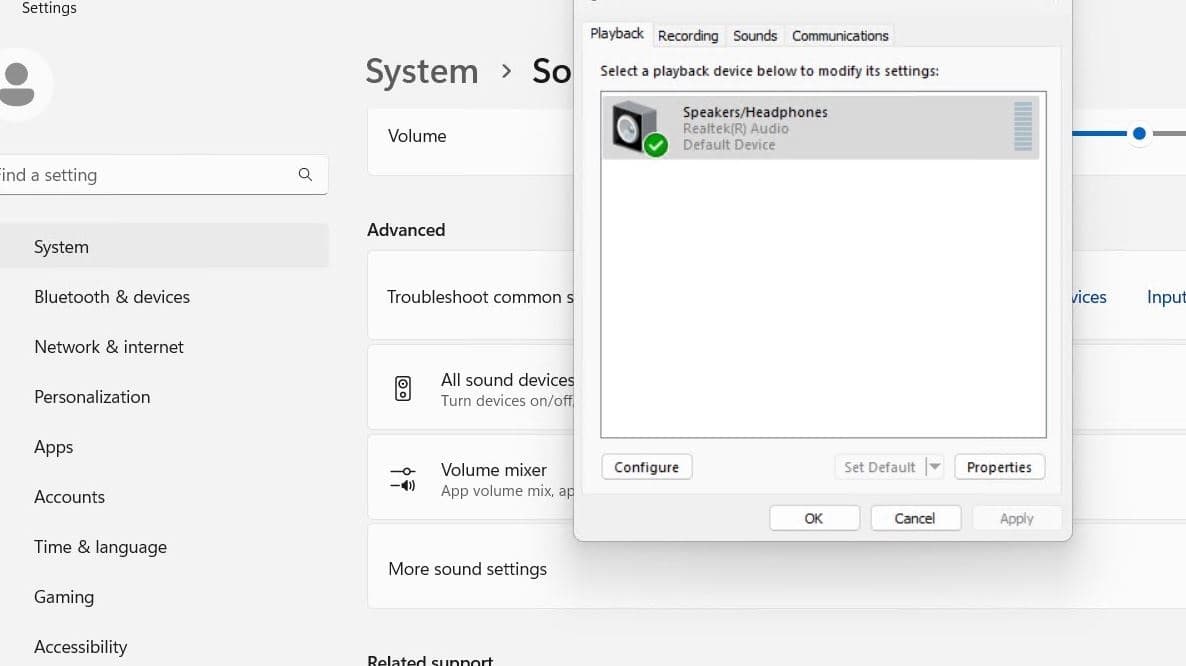The width and height of the screenshot is (1186, 666).
Task: Click the volume slider handle
Action: pyautogui.click(x=1139, y=134)
